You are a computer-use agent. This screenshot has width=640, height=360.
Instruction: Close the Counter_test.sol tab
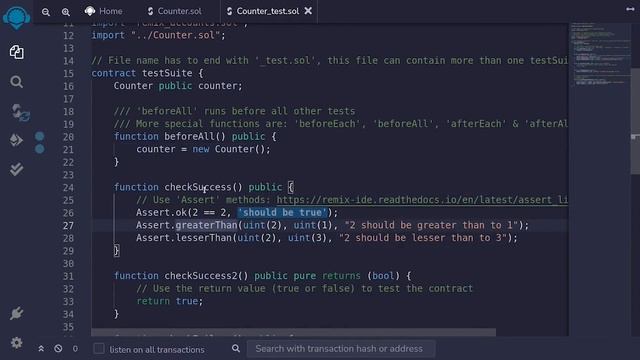click(308, 11)
